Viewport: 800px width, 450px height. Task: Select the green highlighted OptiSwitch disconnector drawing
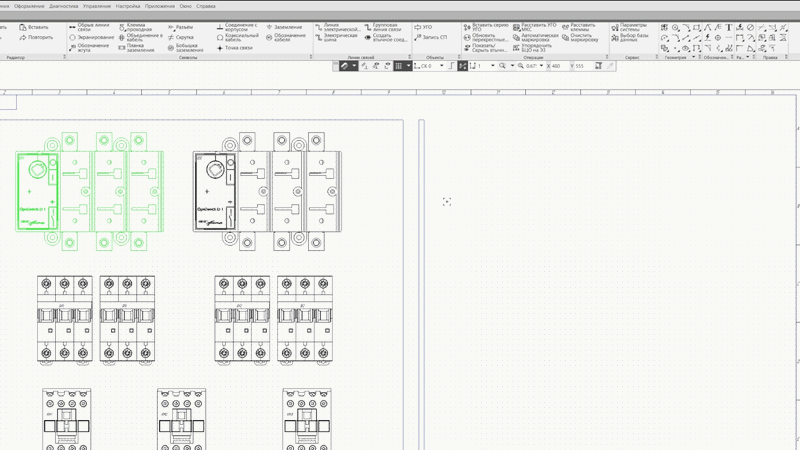[90, 191]
